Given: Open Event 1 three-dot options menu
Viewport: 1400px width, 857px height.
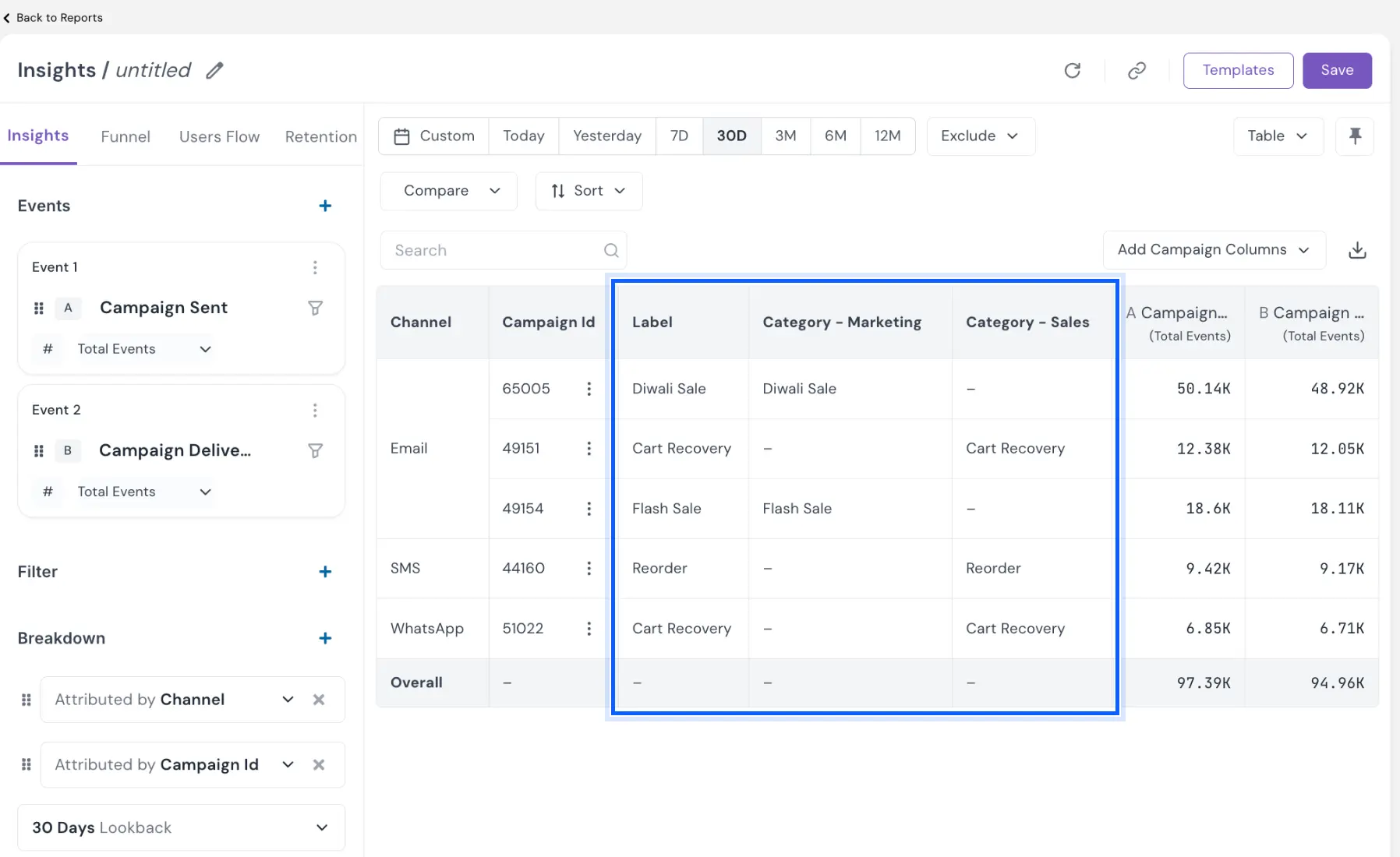Looking at the screenshot, I should coord(315,267).
